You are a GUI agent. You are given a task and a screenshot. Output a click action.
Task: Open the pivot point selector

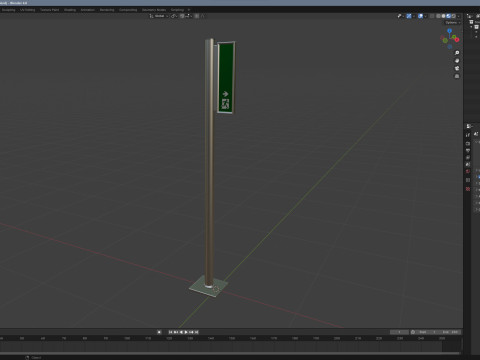pyautogui.click(x=174, y=16)
